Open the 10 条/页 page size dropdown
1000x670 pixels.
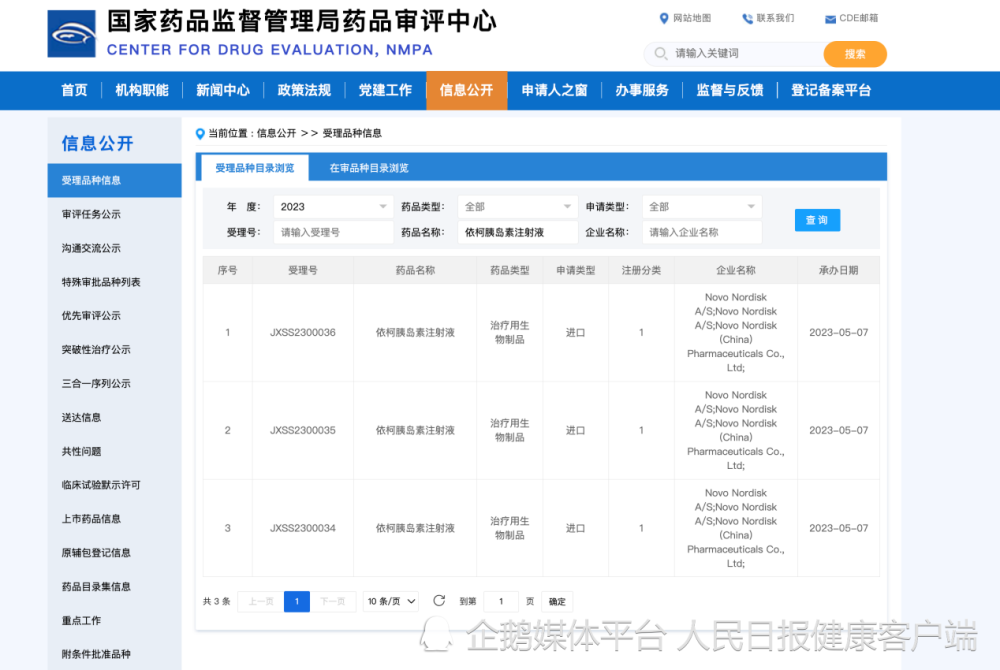[391, 601]
